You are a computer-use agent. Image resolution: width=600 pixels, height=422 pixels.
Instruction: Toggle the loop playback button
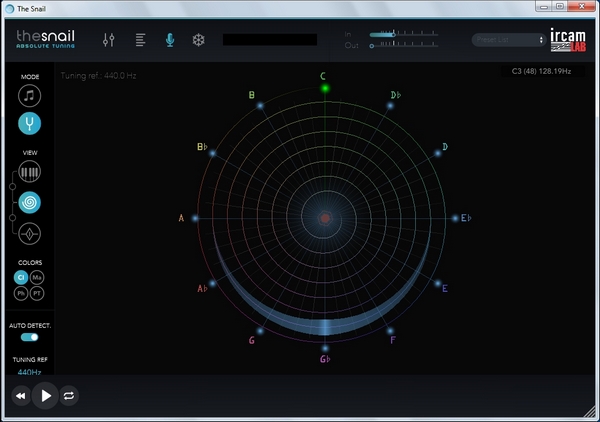[69, 396]
